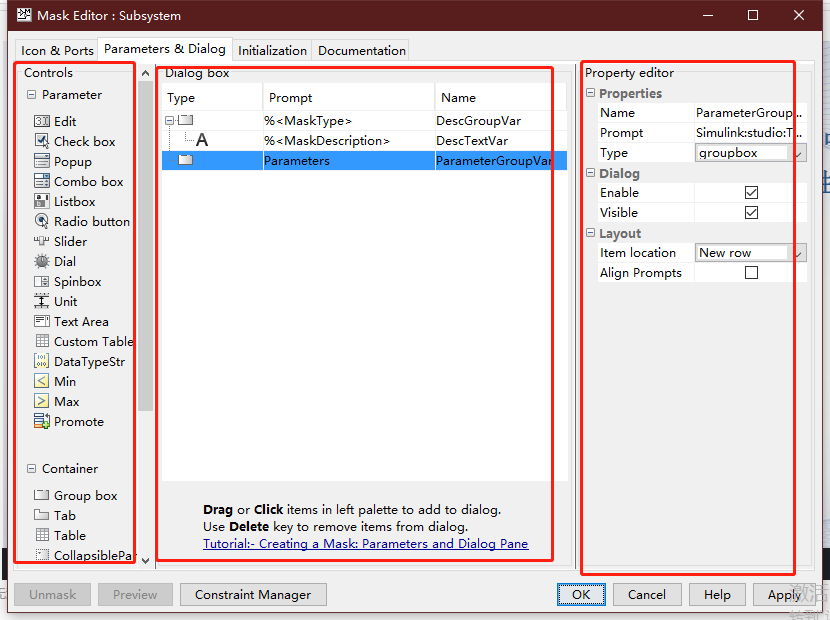Select the %<MaskDescription> prompt cell
This screenshot has height=620, width=830.
pyautogui.click(x=348, y=141)
